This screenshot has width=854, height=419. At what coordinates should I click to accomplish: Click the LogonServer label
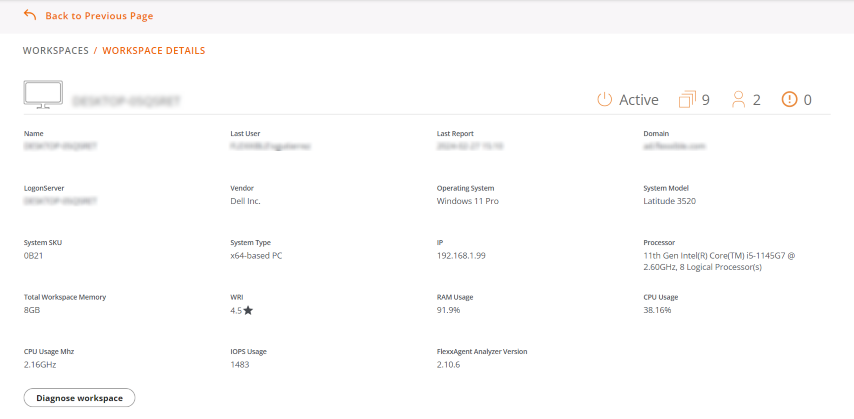coord(44,189)
